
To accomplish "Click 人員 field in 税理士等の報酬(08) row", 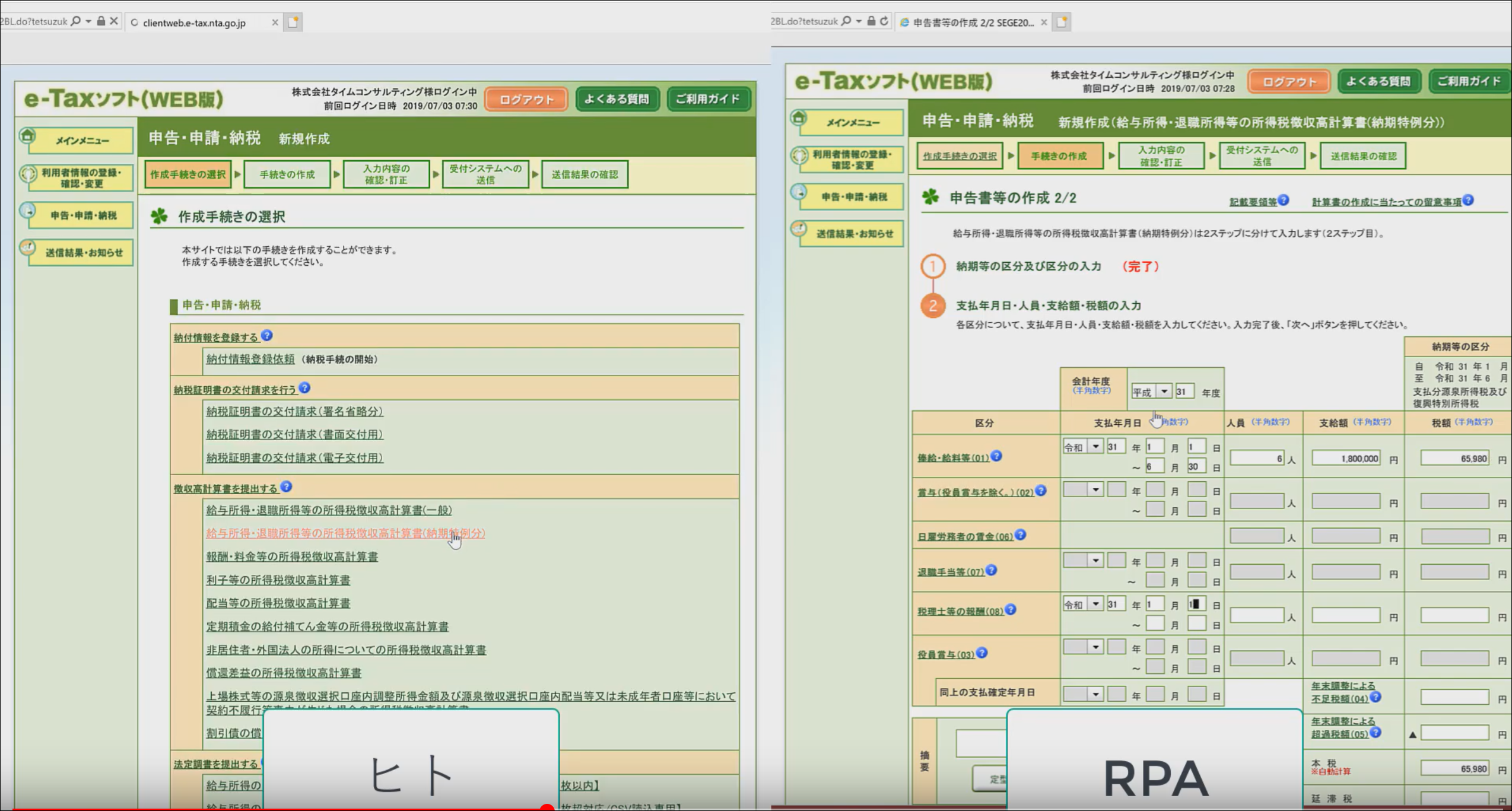I will click(1257, 615).
